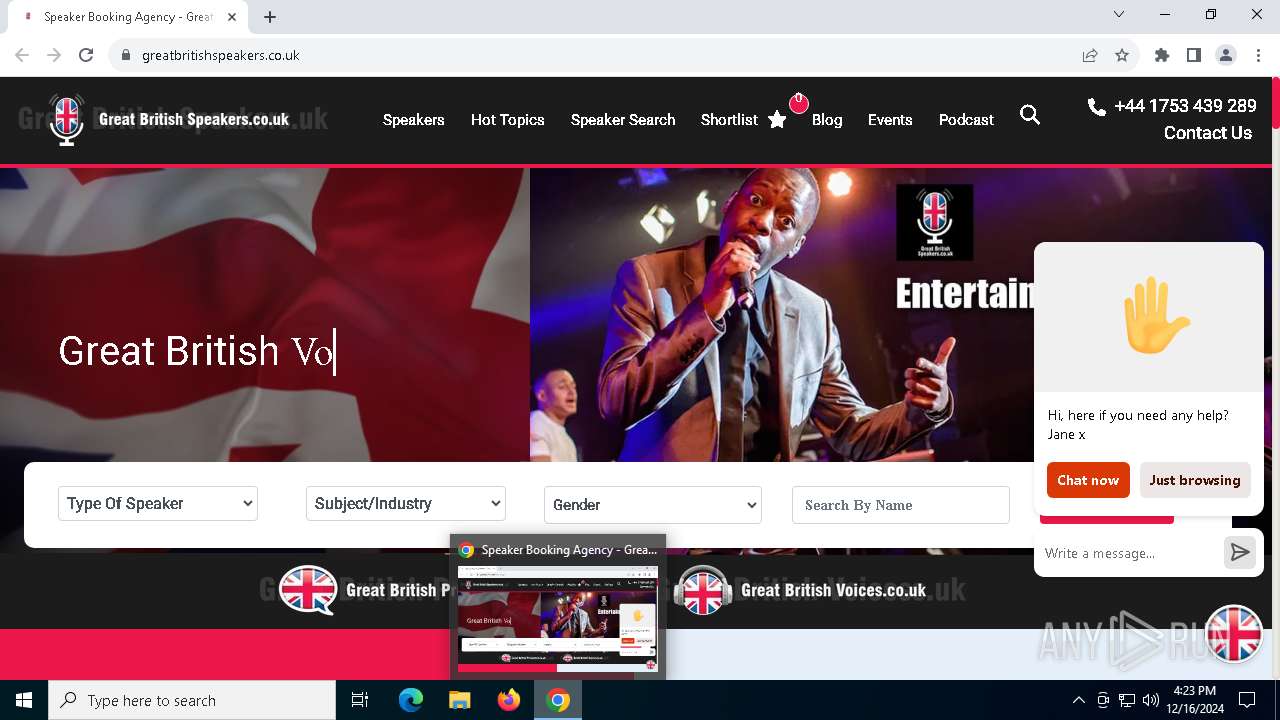
Task: Open the volume speaker tray icon
Action: click(x=1151, y=700)
